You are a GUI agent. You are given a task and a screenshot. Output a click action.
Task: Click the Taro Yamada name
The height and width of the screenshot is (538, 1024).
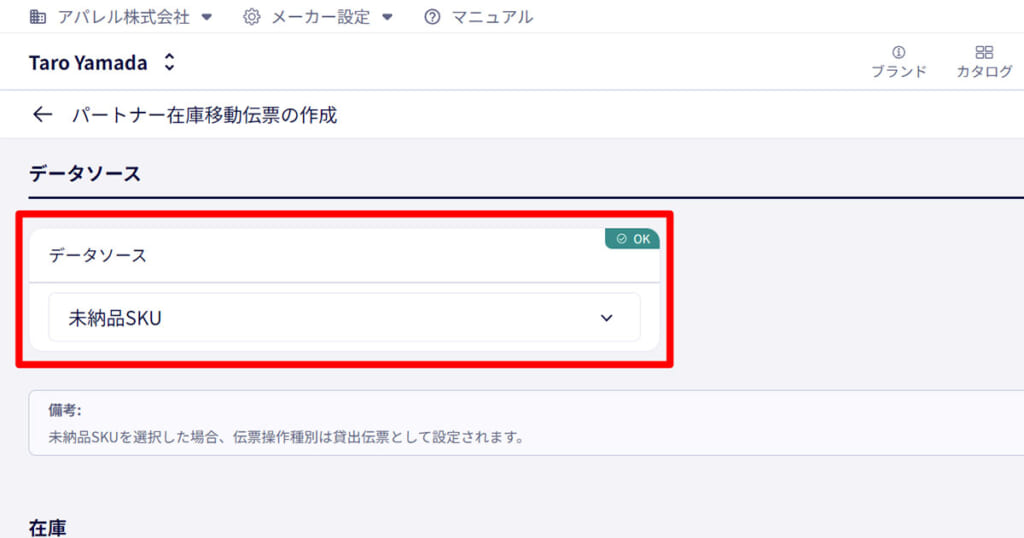88,63
